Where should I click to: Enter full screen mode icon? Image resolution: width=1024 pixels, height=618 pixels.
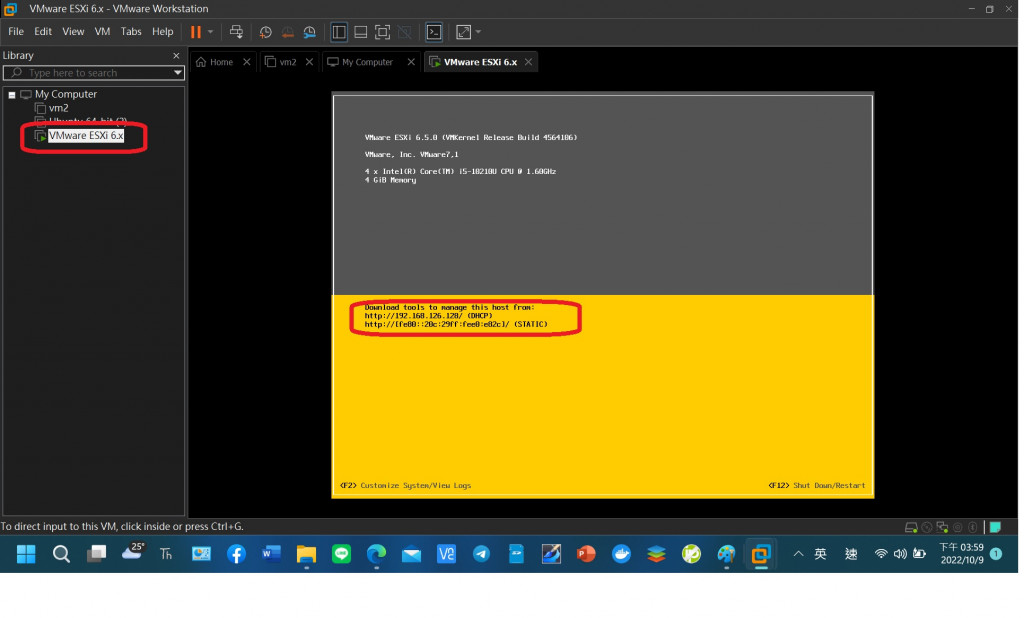(x=383, y=32)
